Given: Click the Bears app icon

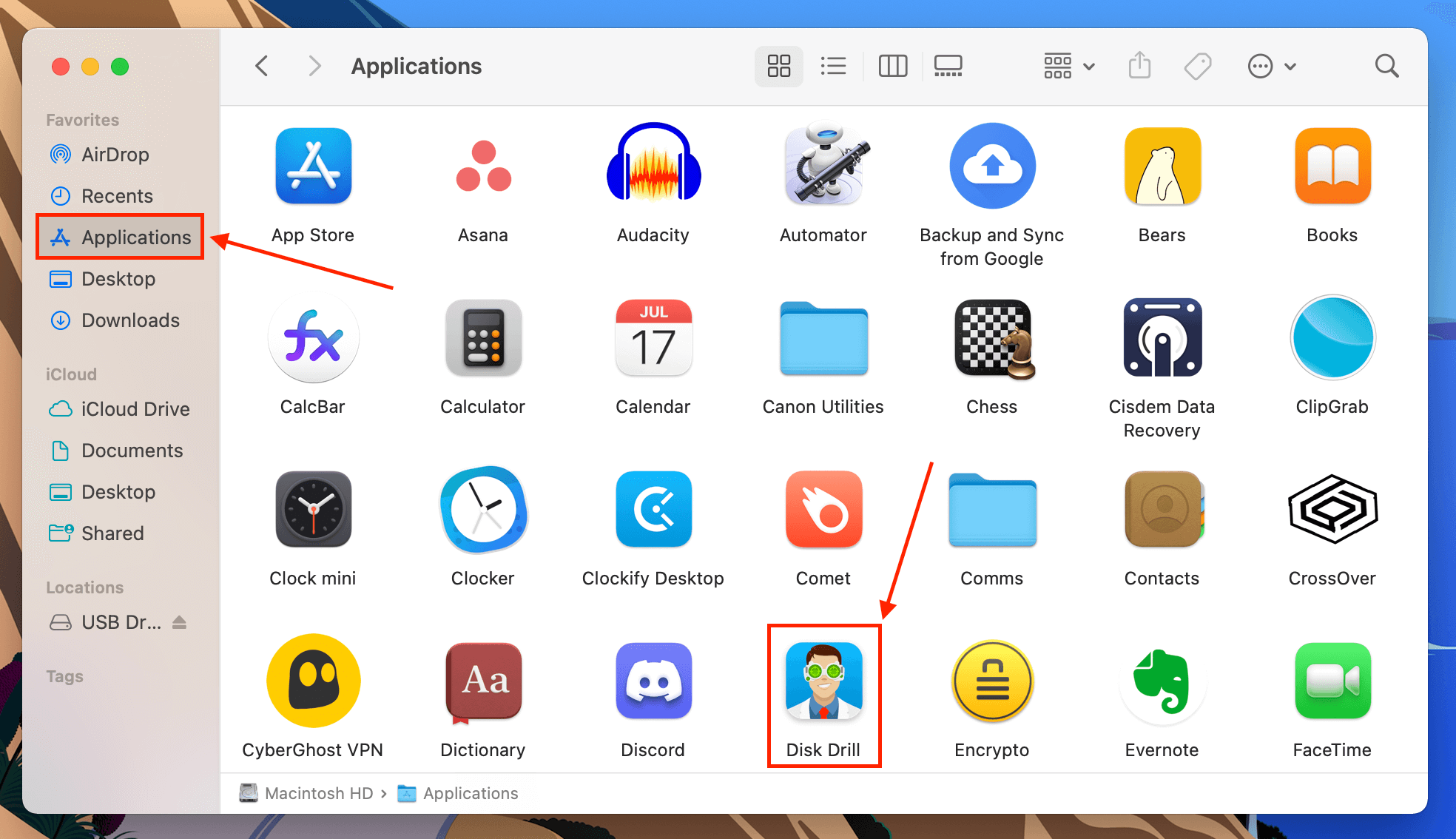Looking at the screenshot, I should pos(1162,166).
